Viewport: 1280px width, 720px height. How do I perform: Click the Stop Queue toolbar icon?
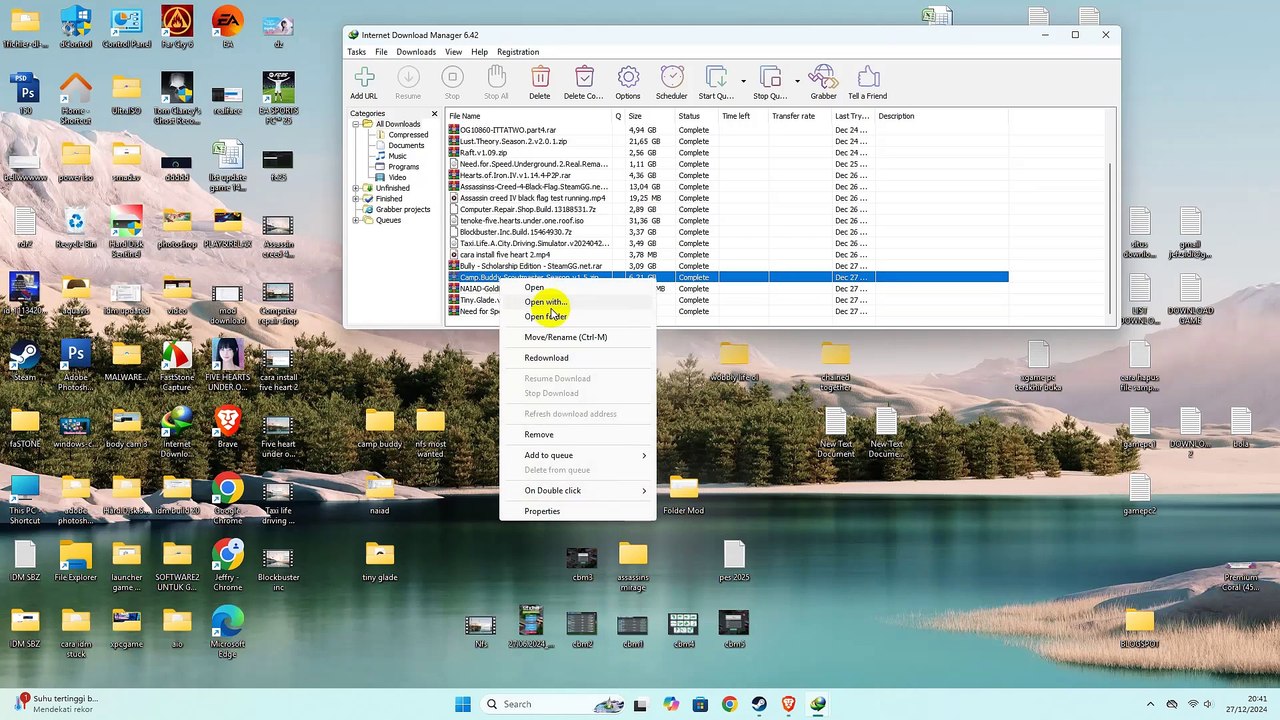tap(770, 83)
